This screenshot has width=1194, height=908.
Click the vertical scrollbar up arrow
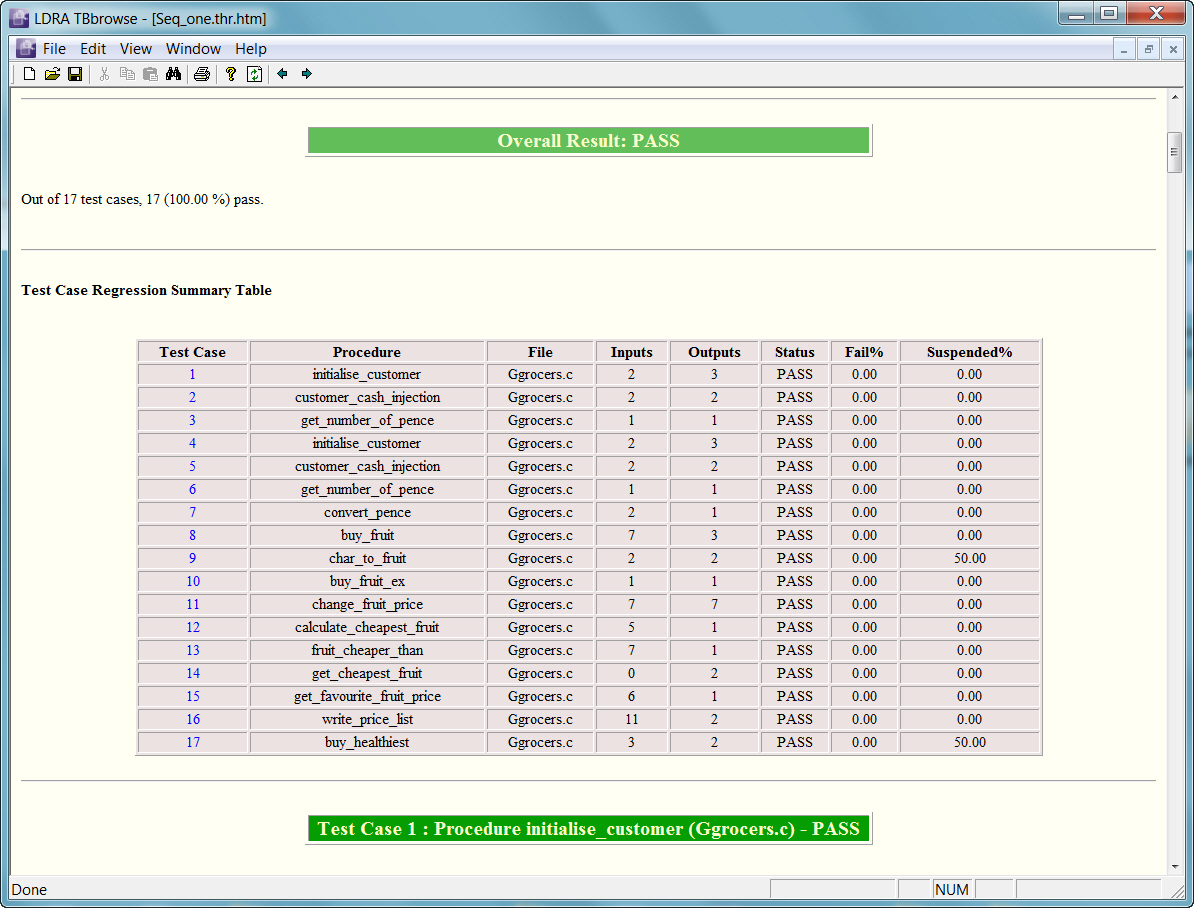coord(1174,96)
